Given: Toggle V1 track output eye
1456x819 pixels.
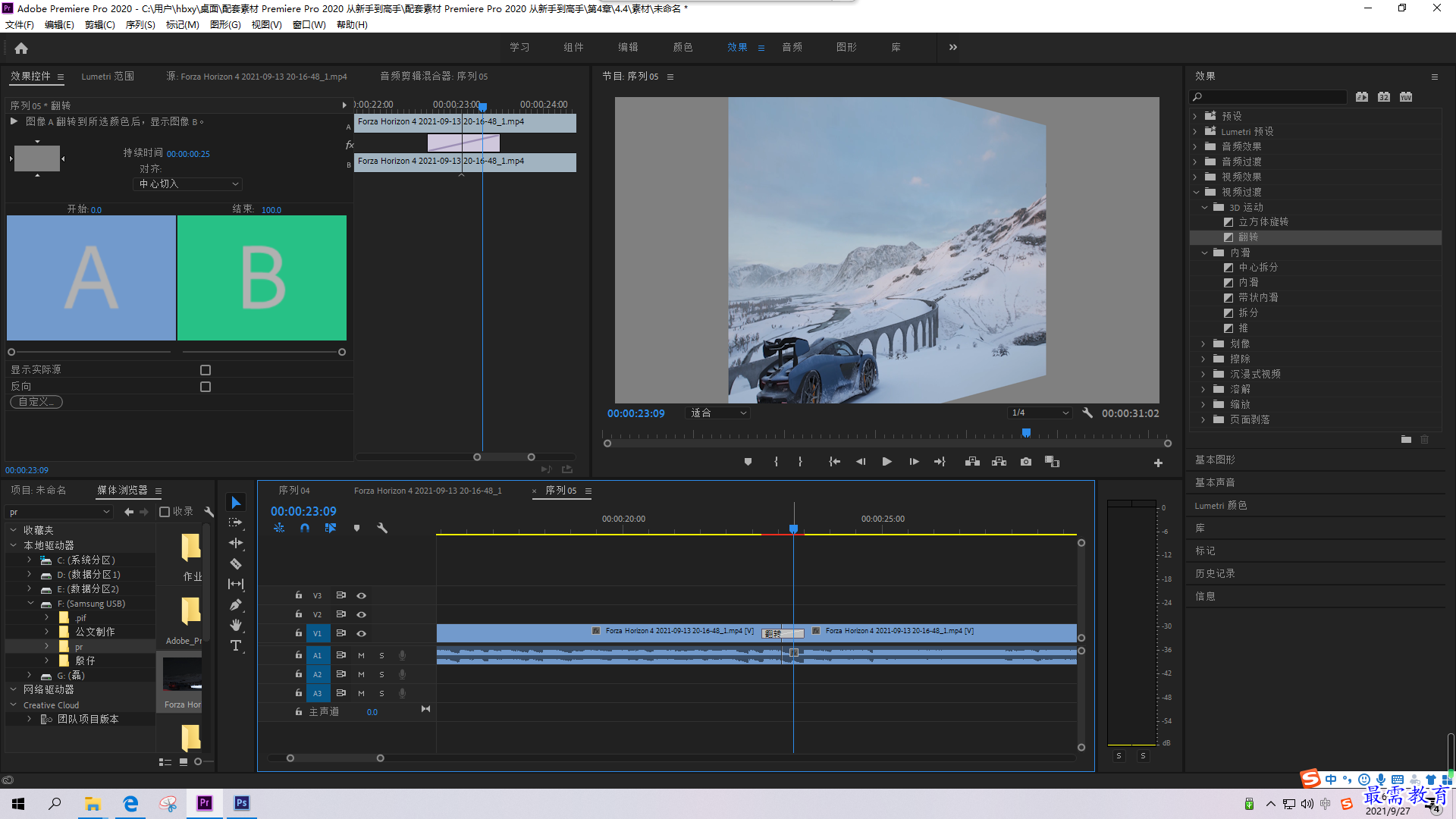Looking at the screenshot, I should [362, 633].
